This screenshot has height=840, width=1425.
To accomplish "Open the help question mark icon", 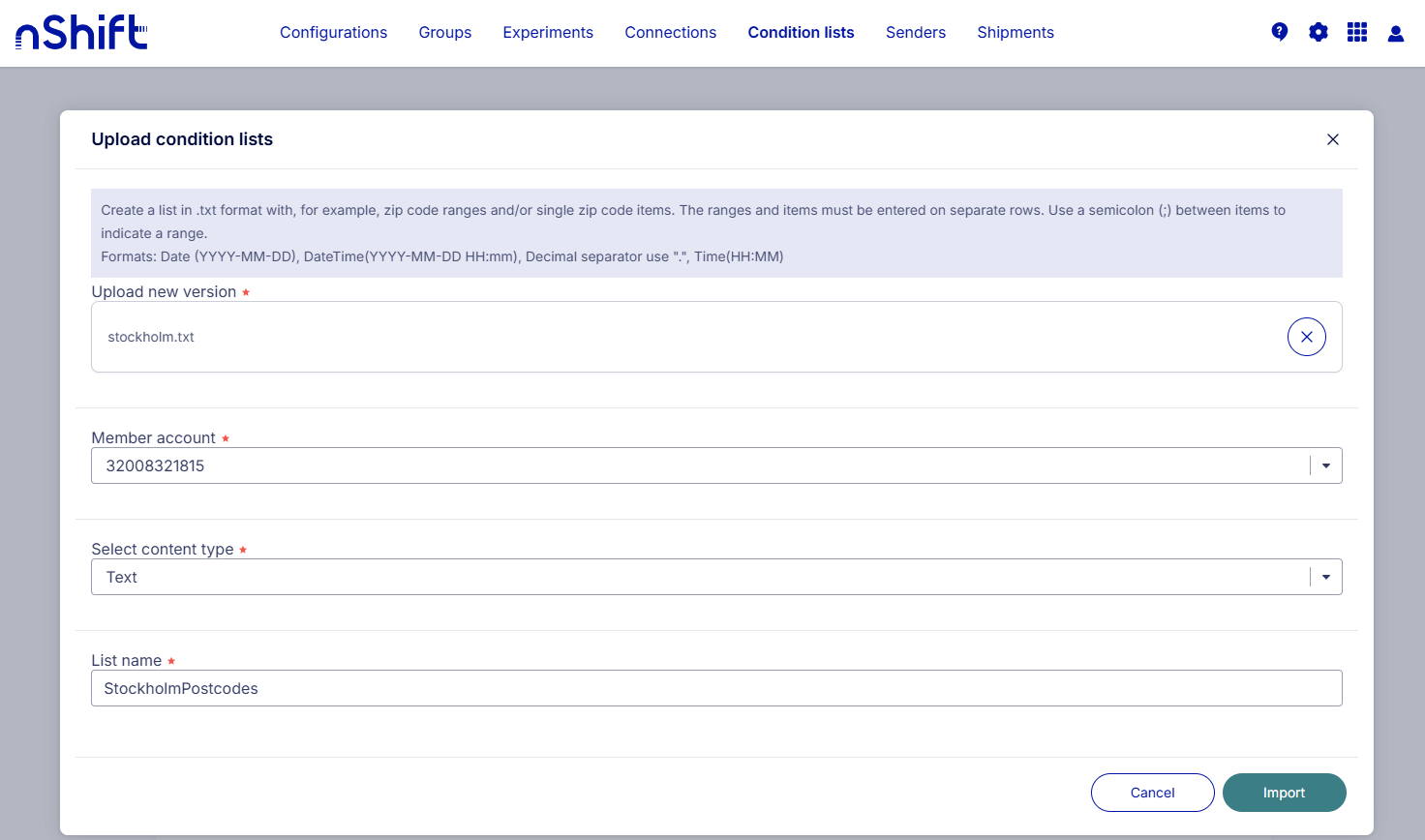I will 1279,32.
